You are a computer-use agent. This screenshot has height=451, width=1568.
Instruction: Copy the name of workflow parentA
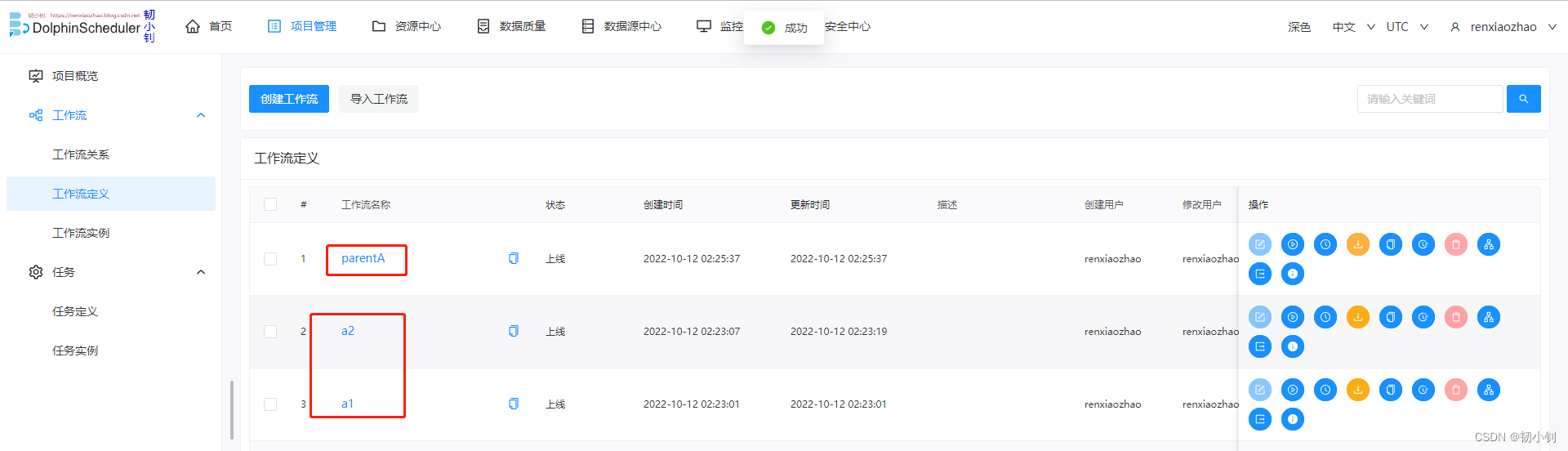pyautogui.click(x=514, y=258)
